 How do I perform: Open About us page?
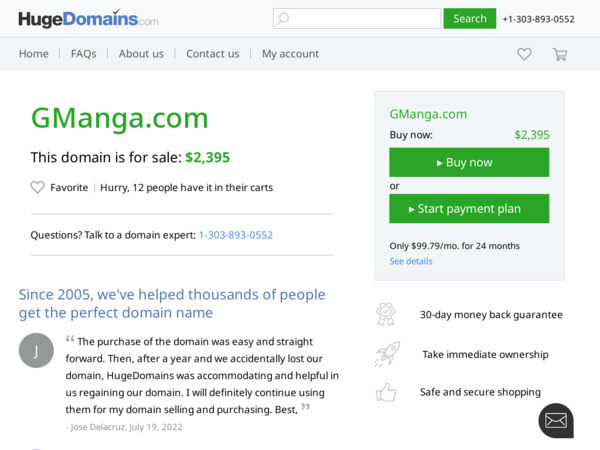[x=141, y=54]
